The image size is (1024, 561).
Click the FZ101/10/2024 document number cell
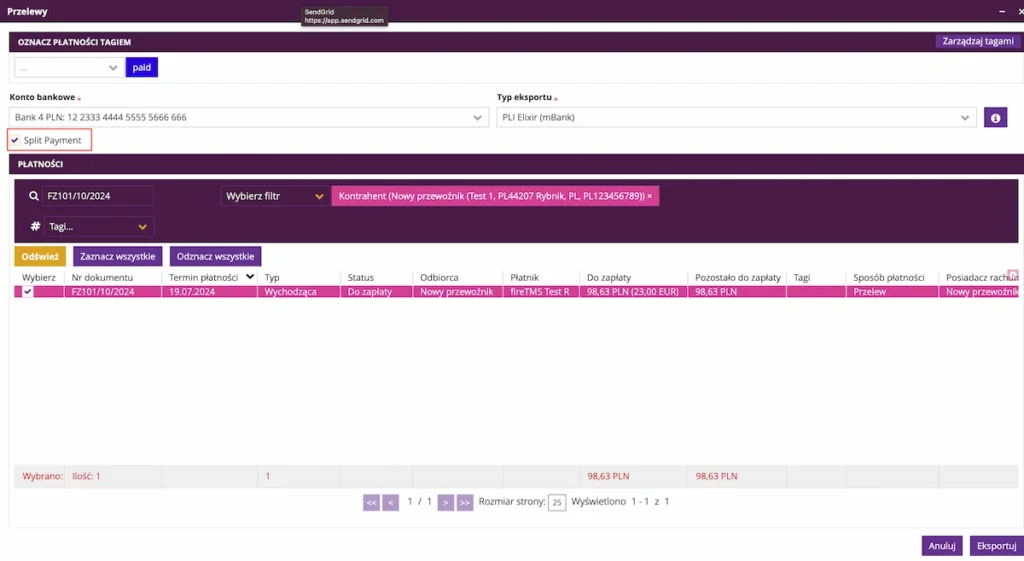(x=113, y=292)
